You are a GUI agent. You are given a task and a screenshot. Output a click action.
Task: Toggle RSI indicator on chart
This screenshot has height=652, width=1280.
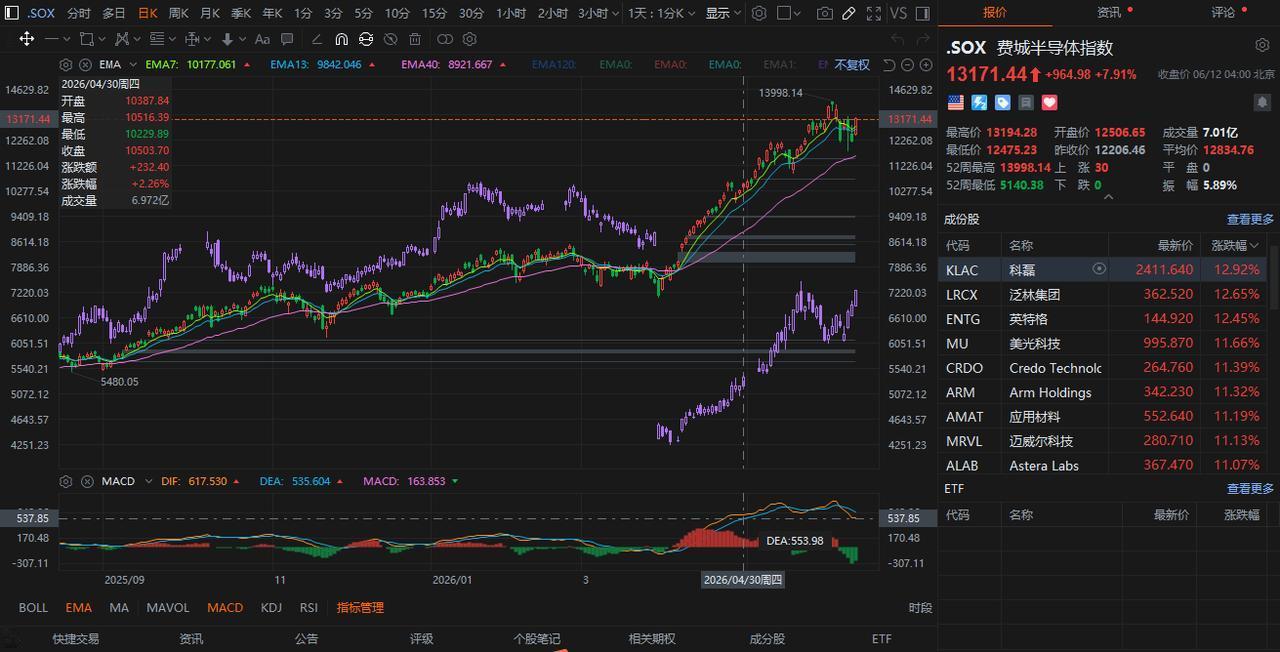tap(309, 607)
